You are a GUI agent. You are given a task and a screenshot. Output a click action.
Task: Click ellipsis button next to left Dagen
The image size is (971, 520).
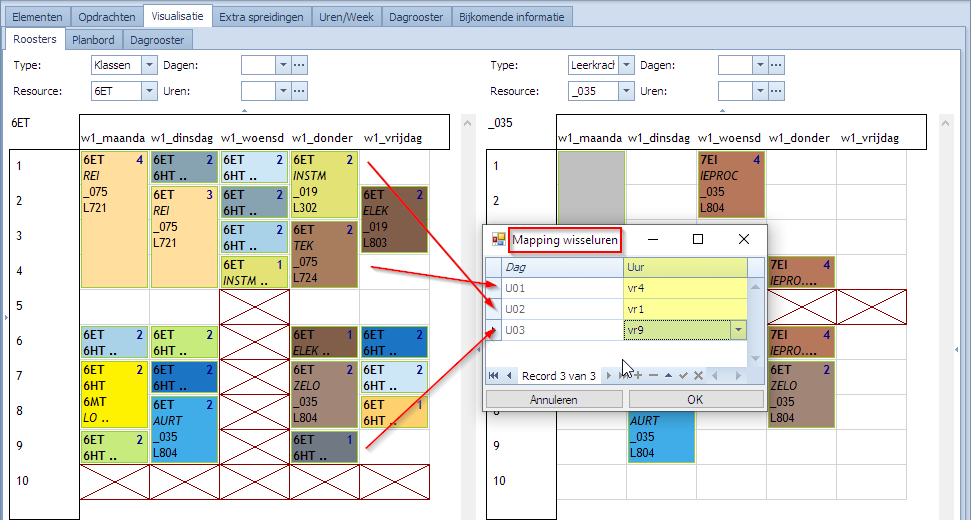point(299,65)
